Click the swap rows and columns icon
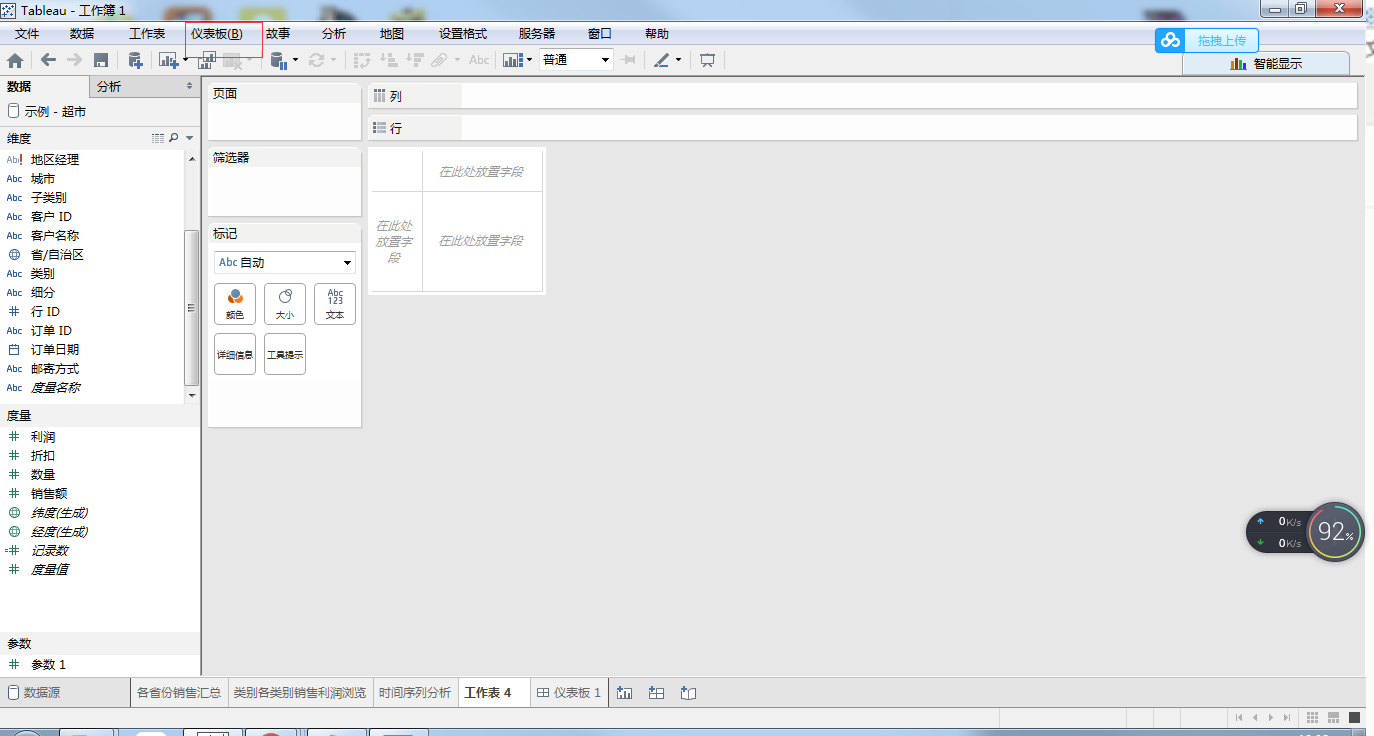Image resolution: width=1374 pixels, height=736 pixels. click(x=363, y=60)
